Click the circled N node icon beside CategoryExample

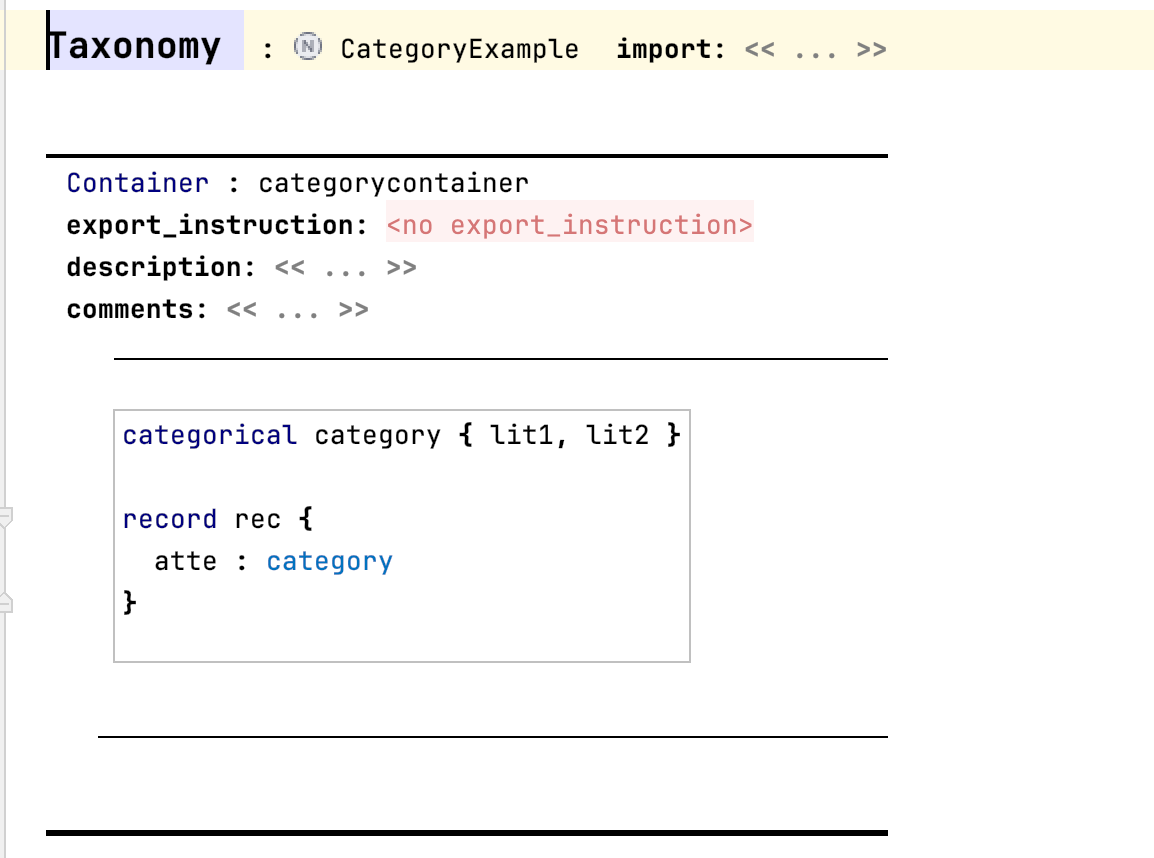point(304,46)
